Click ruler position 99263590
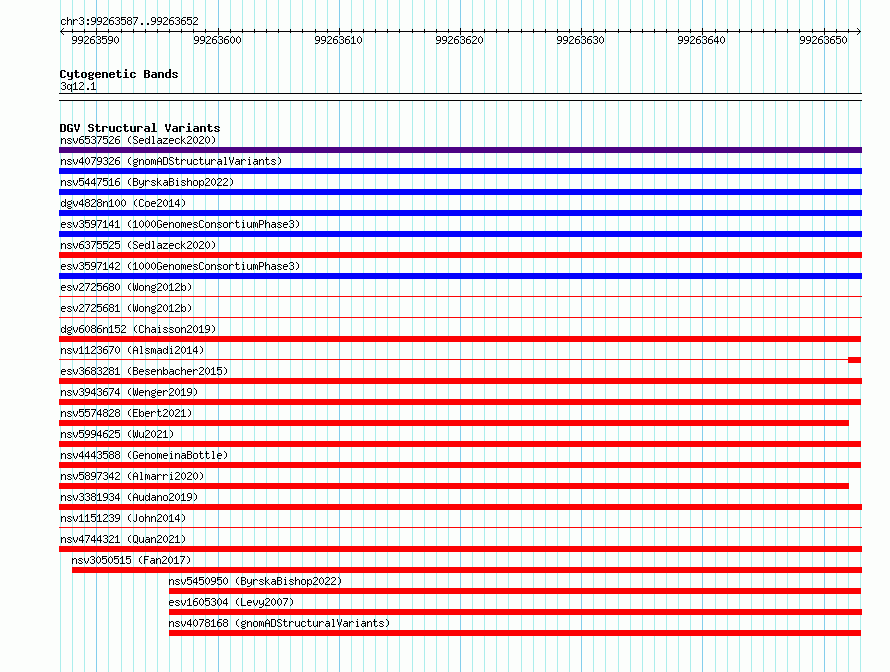The image size is (890, 672). point(95,40)
